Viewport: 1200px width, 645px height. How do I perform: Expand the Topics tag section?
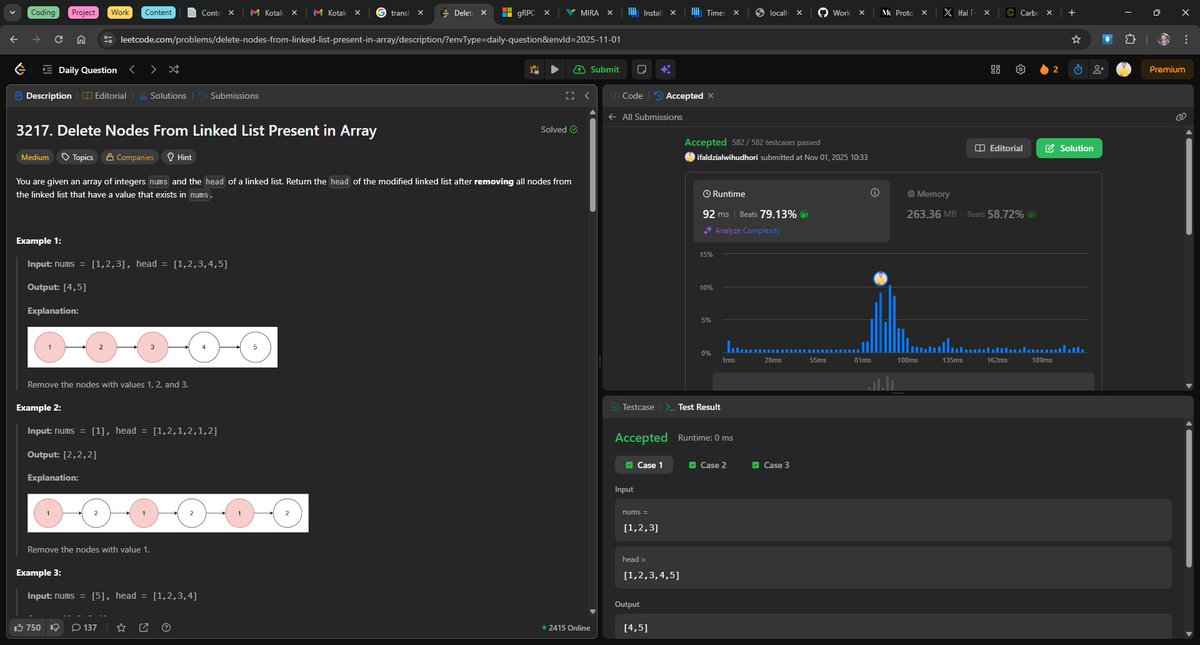click(76, 157)
